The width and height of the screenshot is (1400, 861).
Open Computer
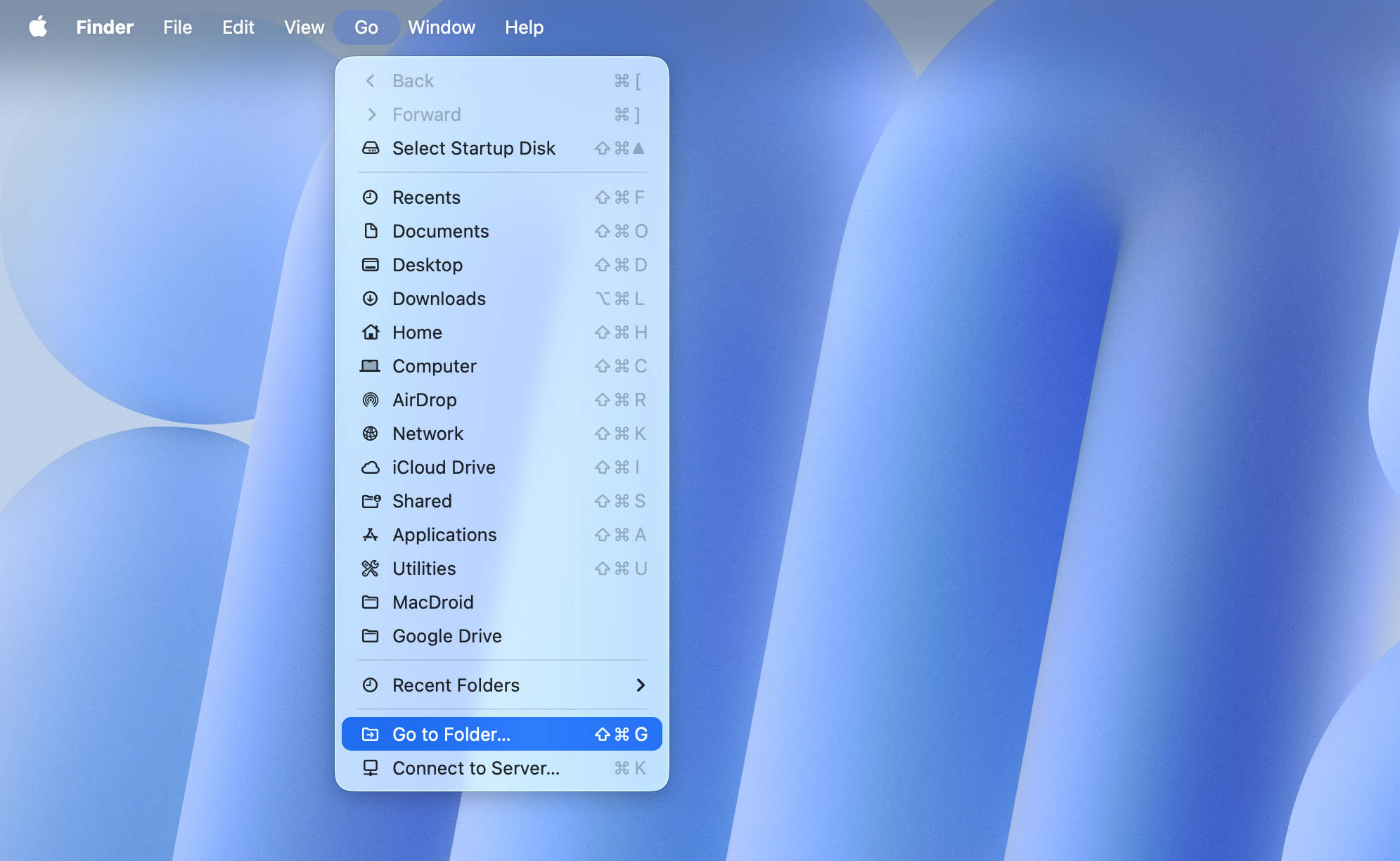pyautogui.click(x=434, y=366)
